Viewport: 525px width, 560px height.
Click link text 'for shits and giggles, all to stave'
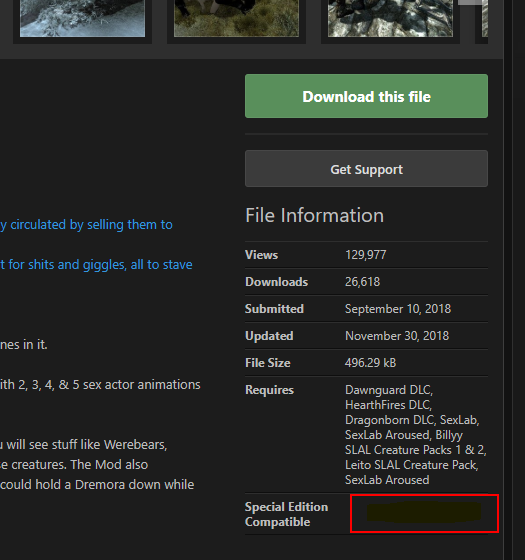click(x=100, y=265)
